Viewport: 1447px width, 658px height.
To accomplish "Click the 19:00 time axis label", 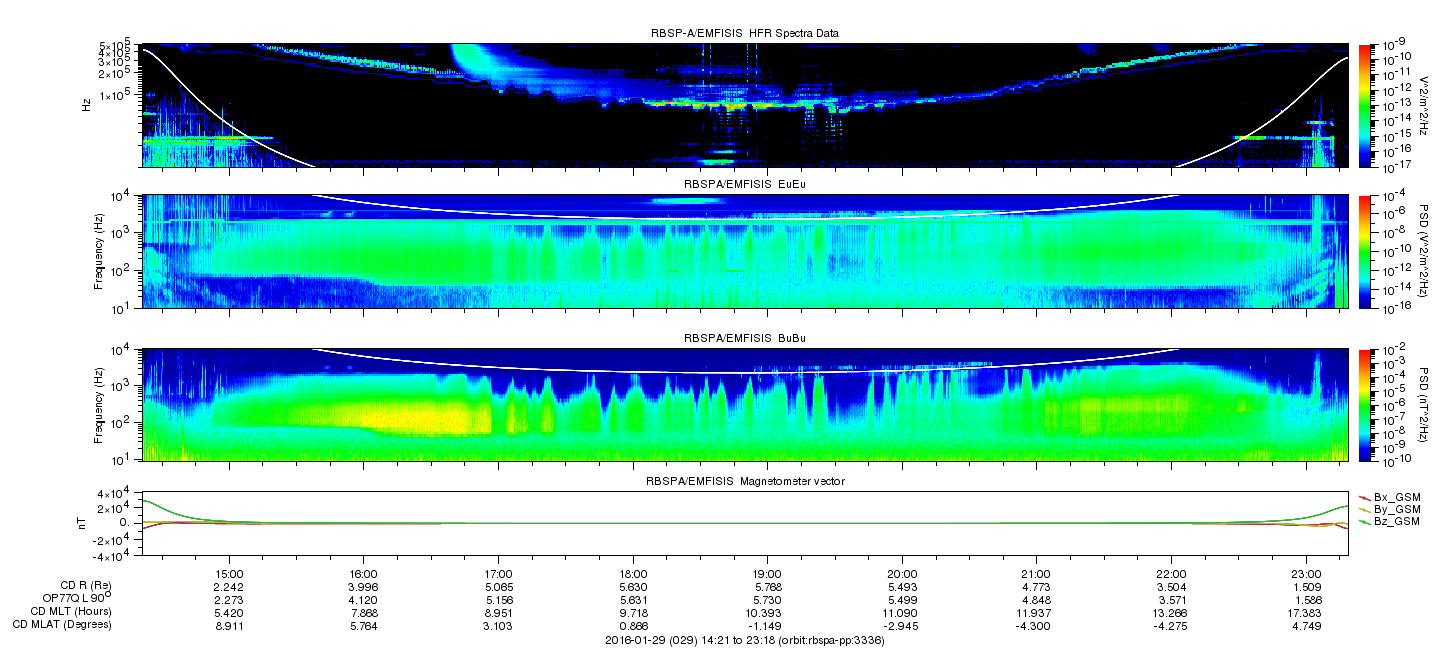I will pos(767,574).
